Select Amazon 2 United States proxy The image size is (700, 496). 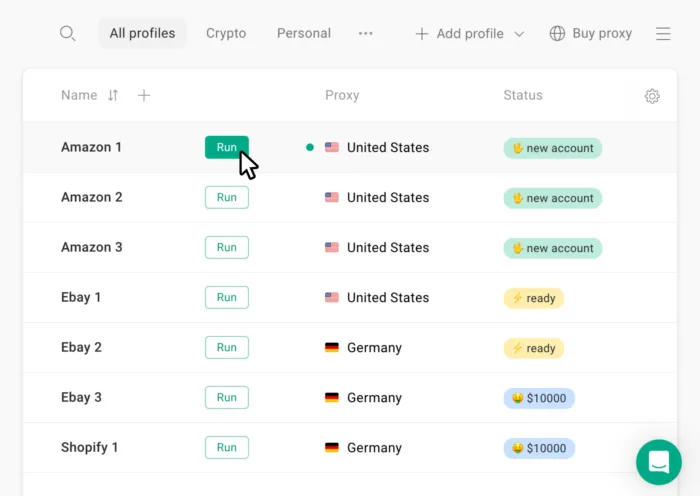pos(377,197)
